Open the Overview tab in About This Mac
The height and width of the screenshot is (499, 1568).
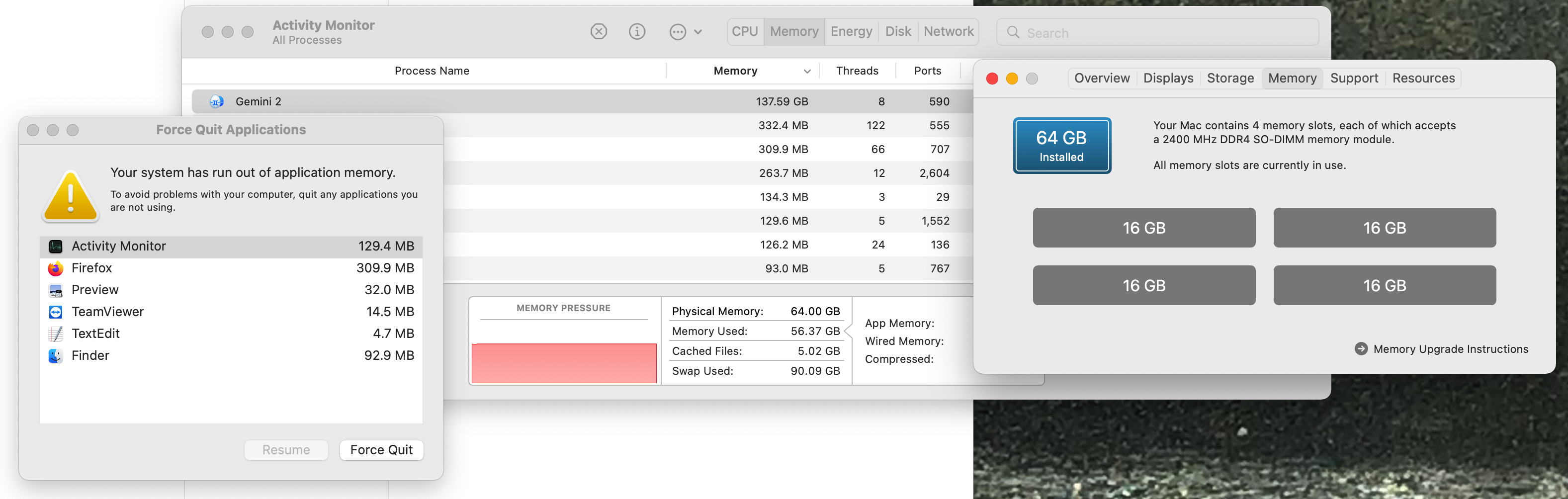click(x=1102, y=79)
